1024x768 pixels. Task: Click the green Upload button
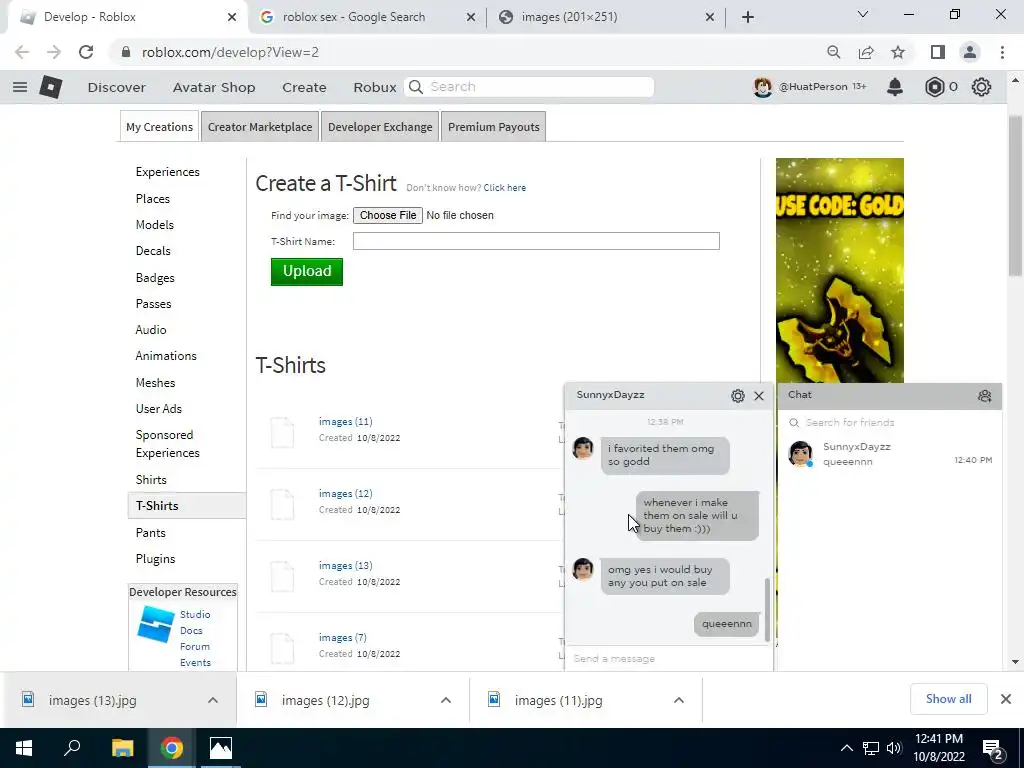(307, 272)
